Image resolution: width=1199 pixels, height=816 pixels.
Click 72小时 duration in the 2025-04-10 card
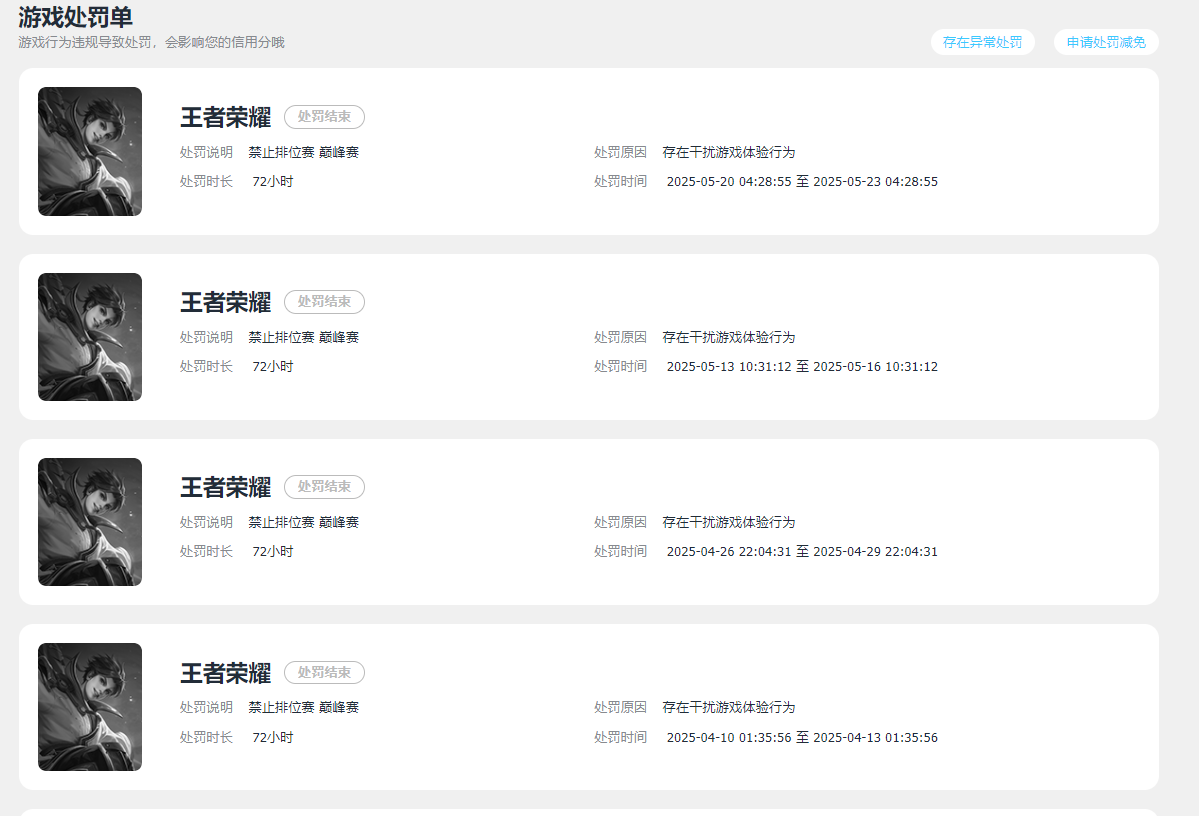[x=273, y=737]
